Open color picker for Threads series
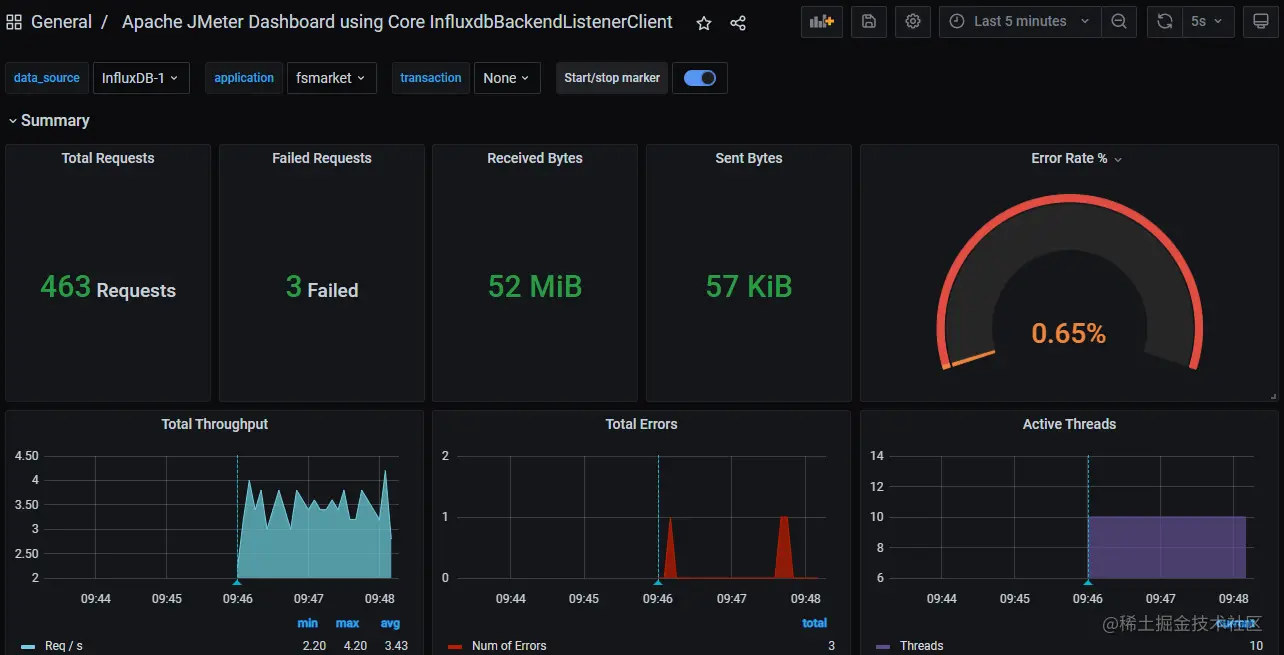 (x=883, y=647)
